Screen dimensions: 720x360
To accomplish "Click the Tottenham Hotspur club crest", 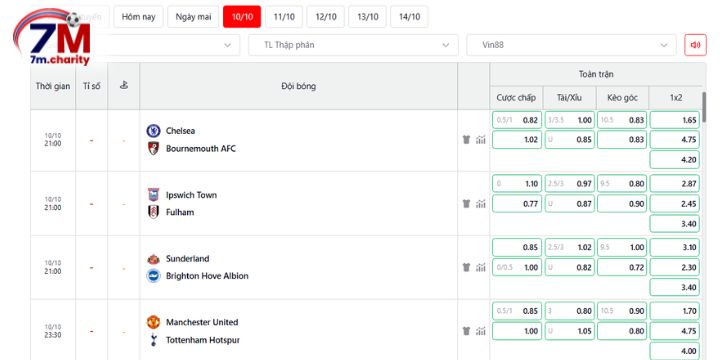I will pyautogui.click(x=153, y=340).
